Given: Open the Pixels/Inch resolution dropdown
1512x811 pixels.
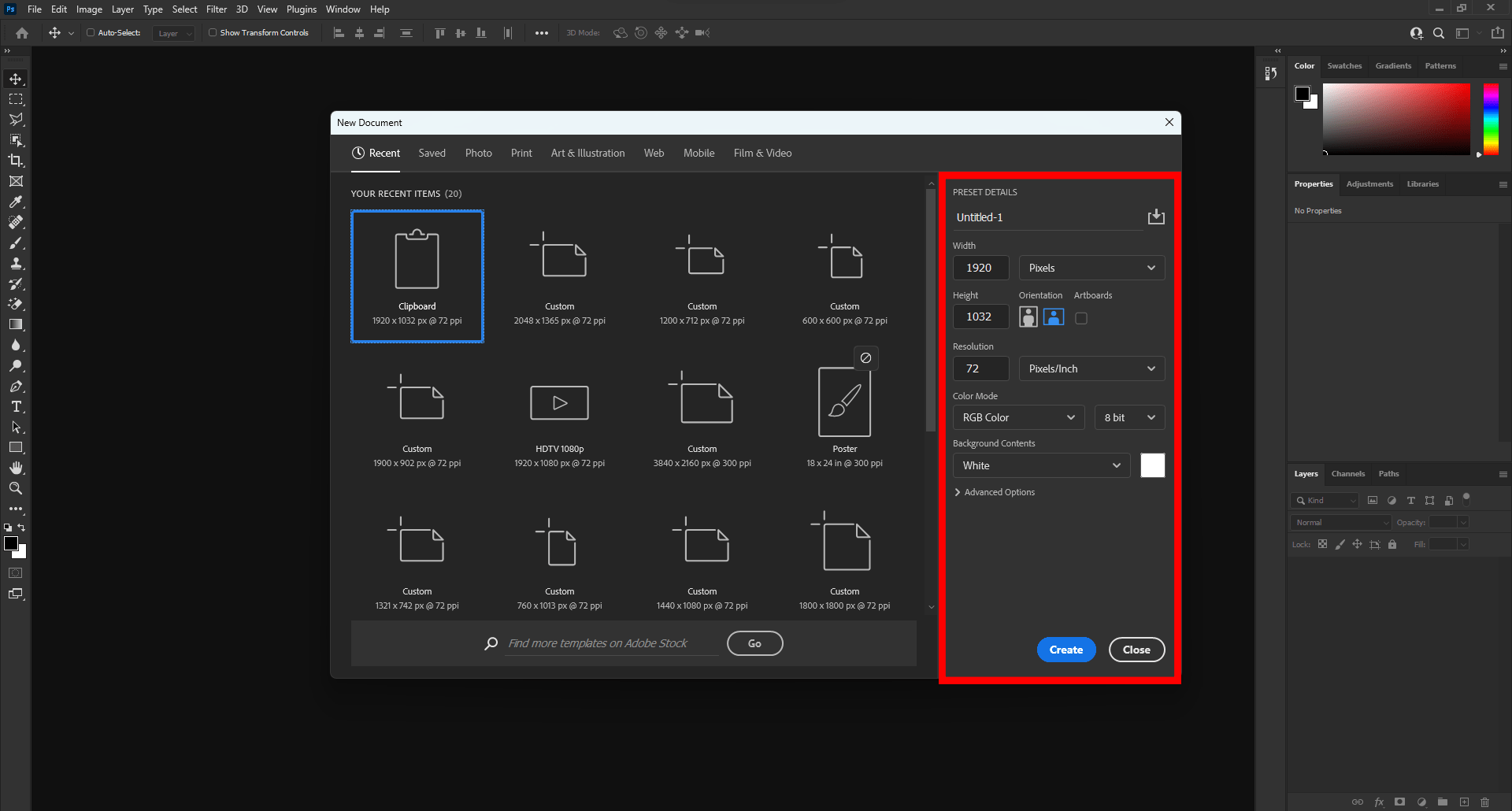Looking at the screenshot, I should tap(1091, 368).
